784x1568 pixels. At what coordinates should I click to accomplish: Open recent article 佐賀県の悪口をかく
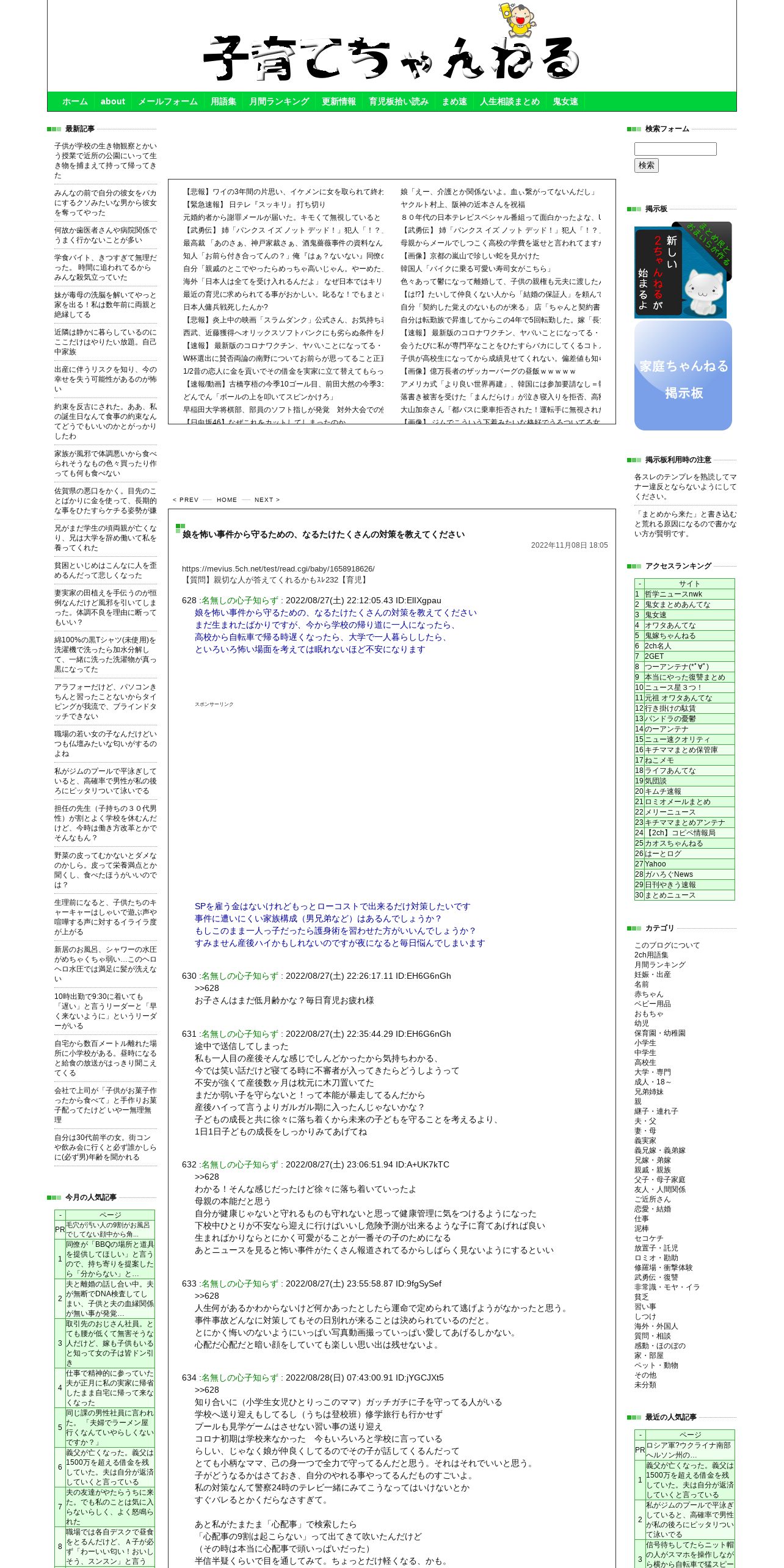click(x=106, y=501)
